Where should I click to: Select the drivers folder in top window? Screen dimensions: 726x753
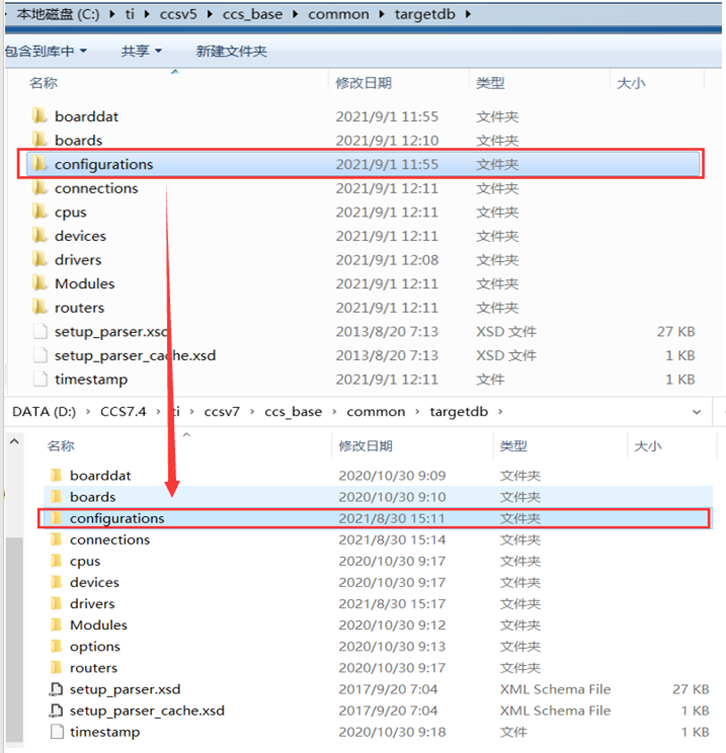78,260
